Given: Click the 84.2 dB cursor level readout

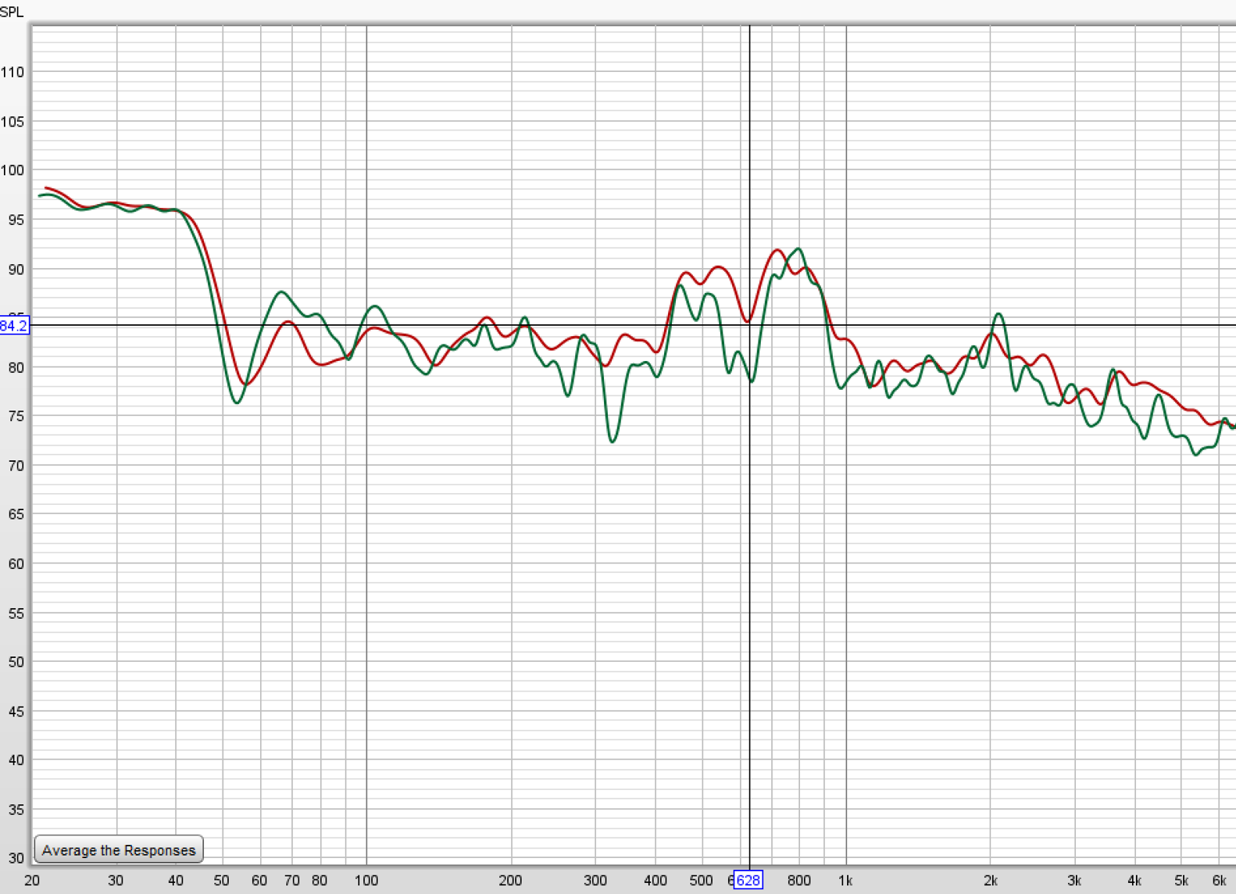Looking at the screenshot, I should pyautogui.click(x=14, y=325).
